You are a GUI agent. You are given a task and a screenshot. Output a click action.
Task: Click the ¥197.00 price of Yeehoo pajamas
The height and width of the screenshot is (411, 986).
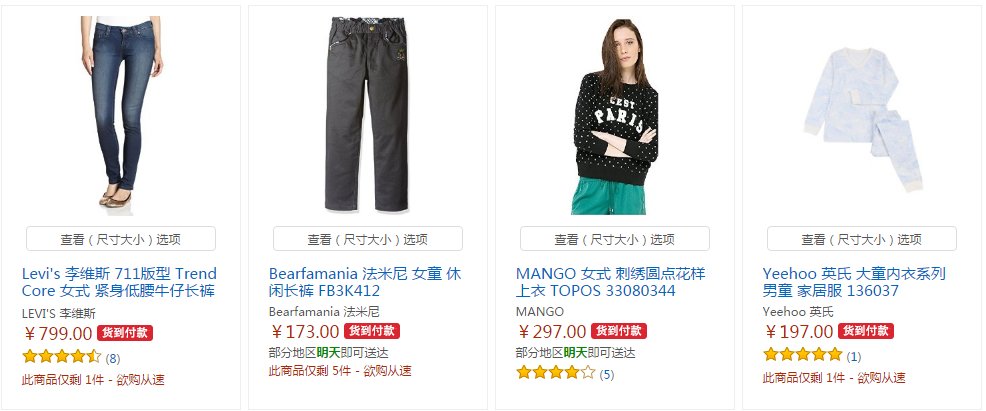click(799, 331)
